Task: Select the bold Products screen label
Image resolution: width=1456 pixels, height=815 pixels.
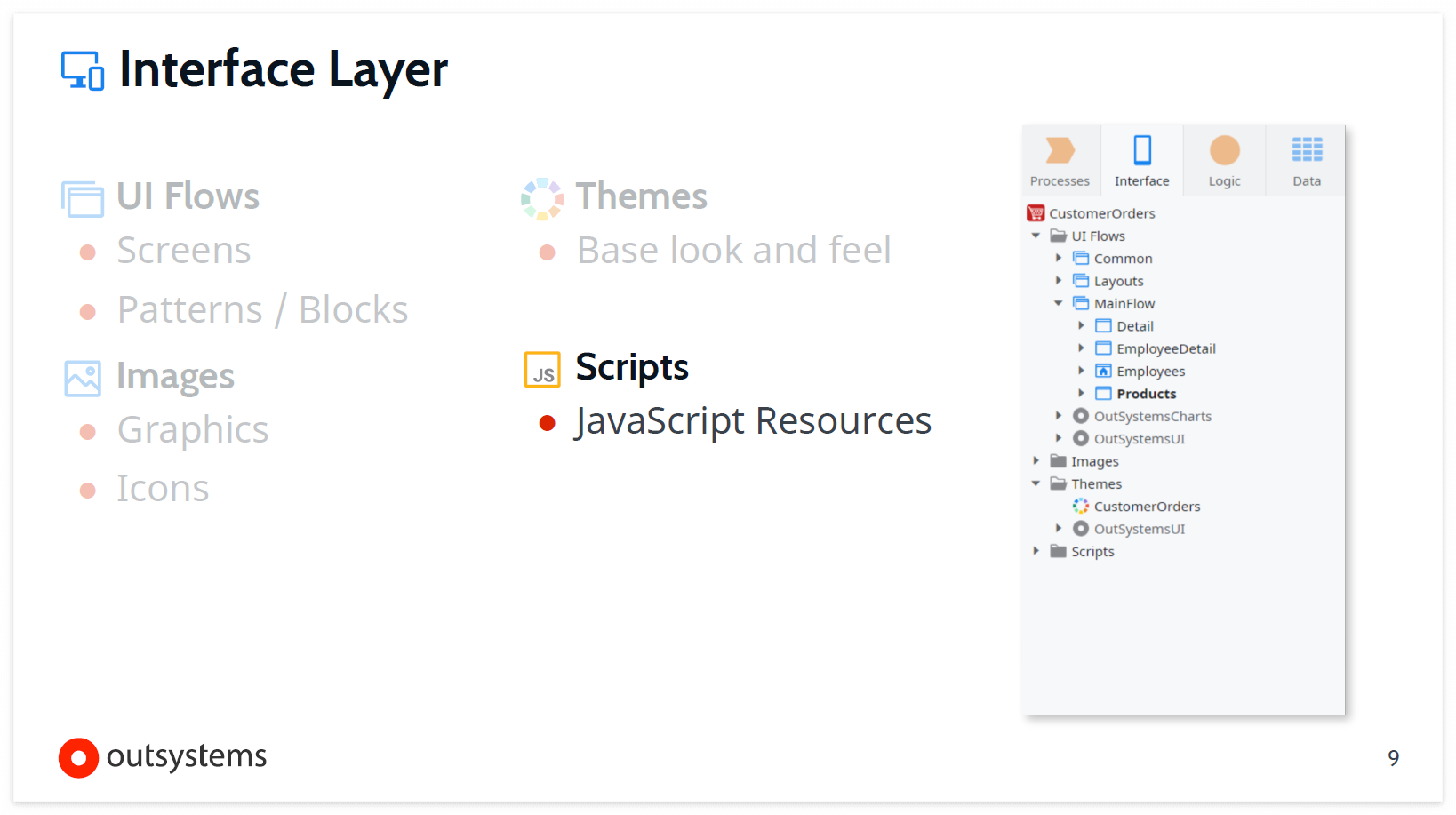Action: click(x=1147, y=394)
